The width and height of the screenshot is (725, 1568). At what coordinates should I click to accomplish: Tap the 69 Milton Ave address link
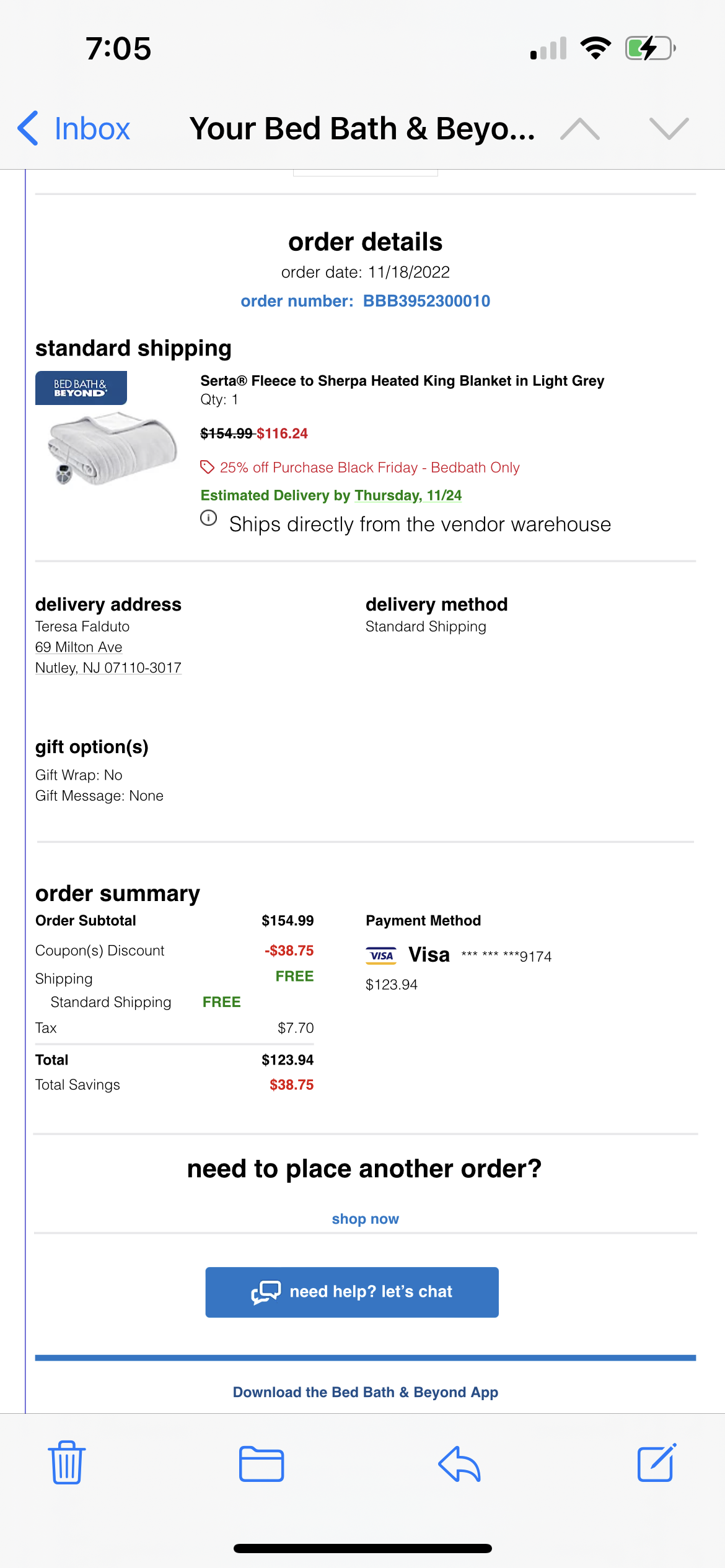[x=79, y=647]
